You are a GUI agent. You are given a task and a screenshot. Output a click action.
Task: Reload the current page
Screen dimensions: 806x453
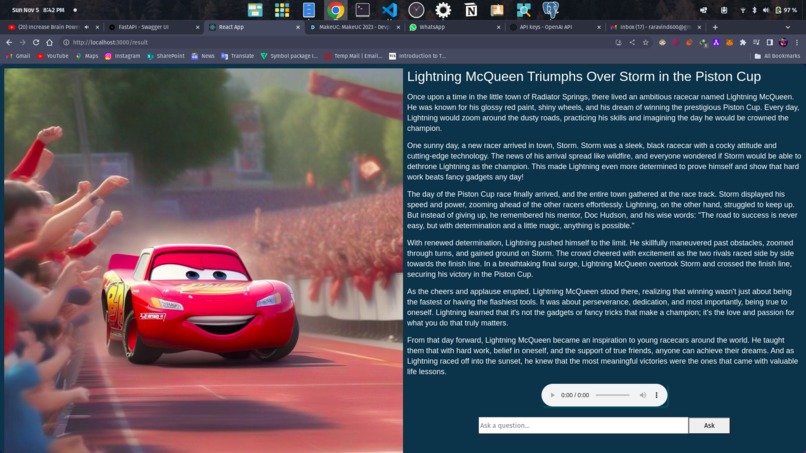pyautogui.click(x=36, y=42)
